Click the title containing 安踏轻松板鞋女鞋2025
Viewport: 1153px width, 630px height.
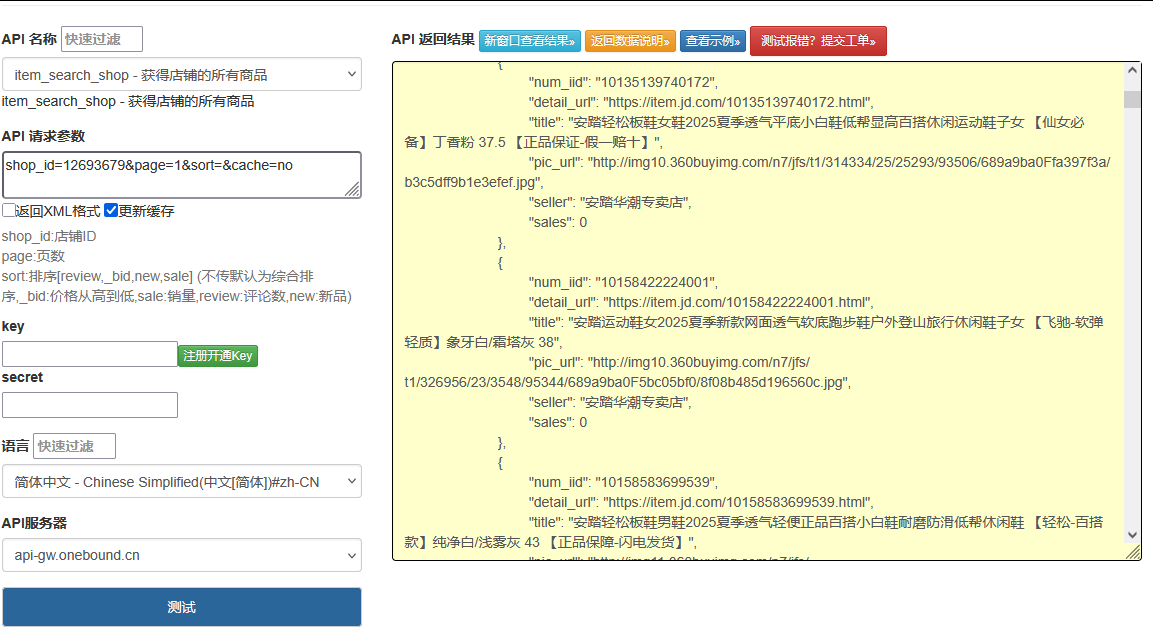[x=744, y=132]
